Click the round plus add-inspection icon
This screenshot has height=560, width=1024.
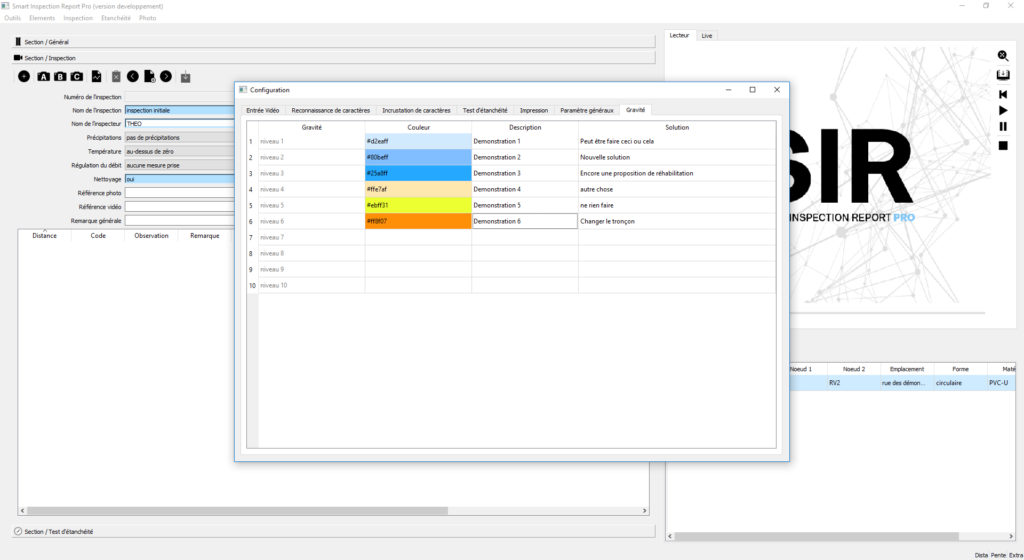click(x=24, y=76)
